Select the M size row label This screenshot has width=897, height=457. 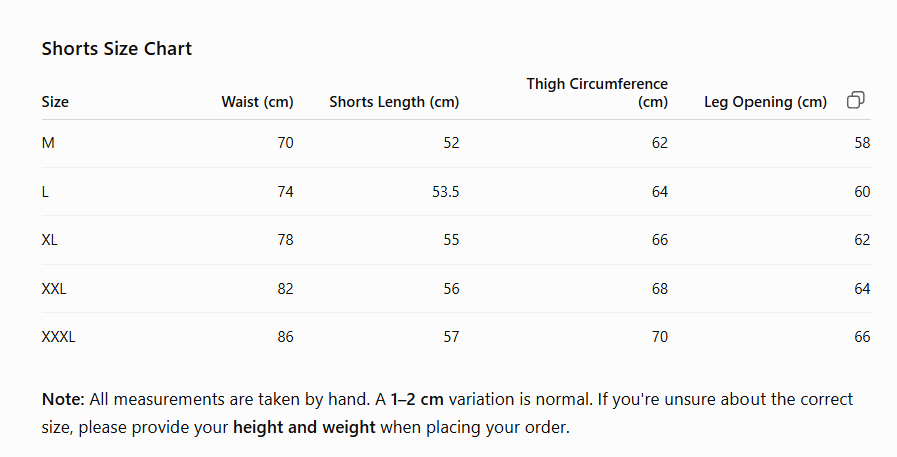click(x=48, y=143)
